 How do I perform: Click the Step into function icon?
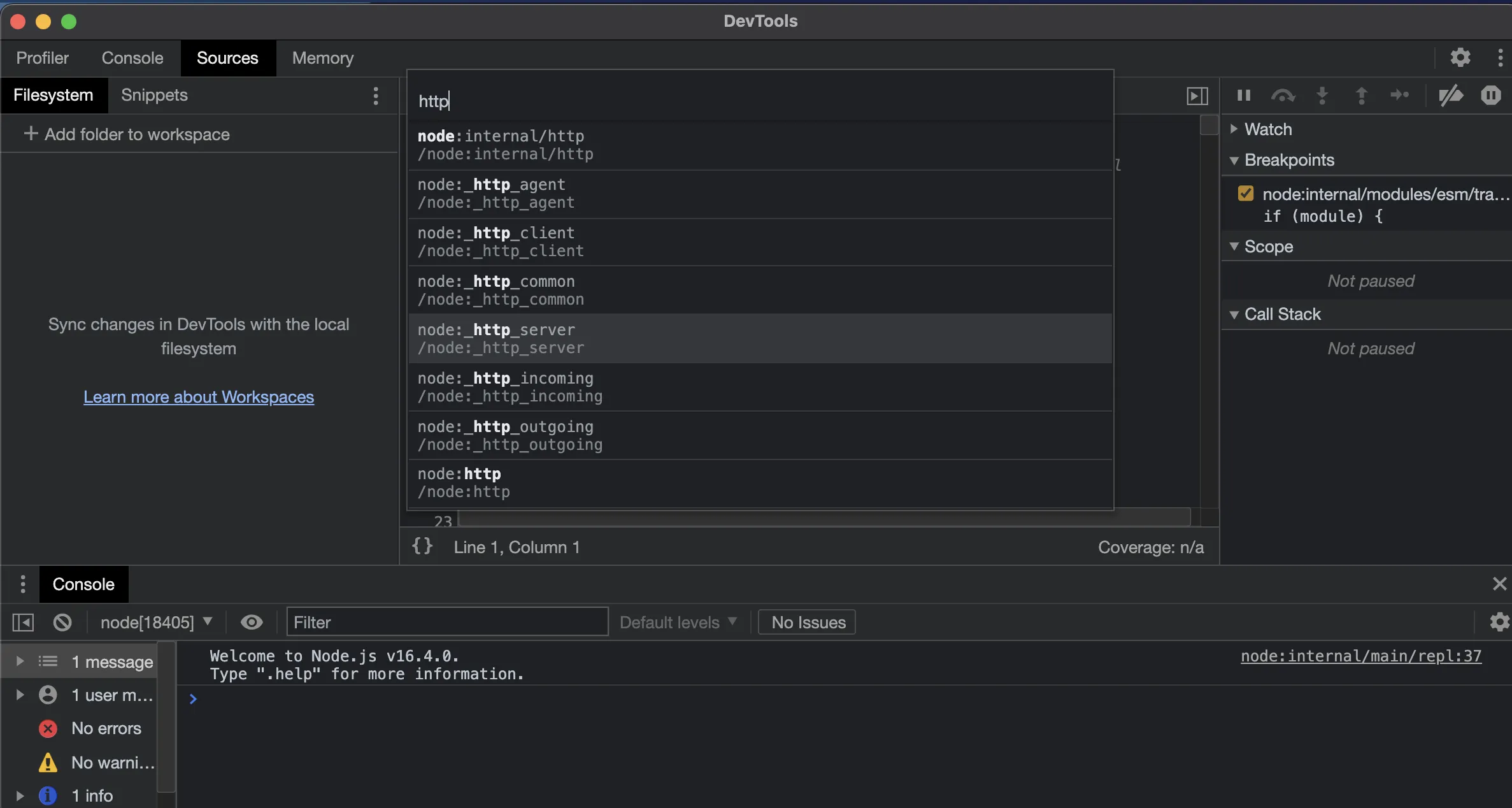1322,96
